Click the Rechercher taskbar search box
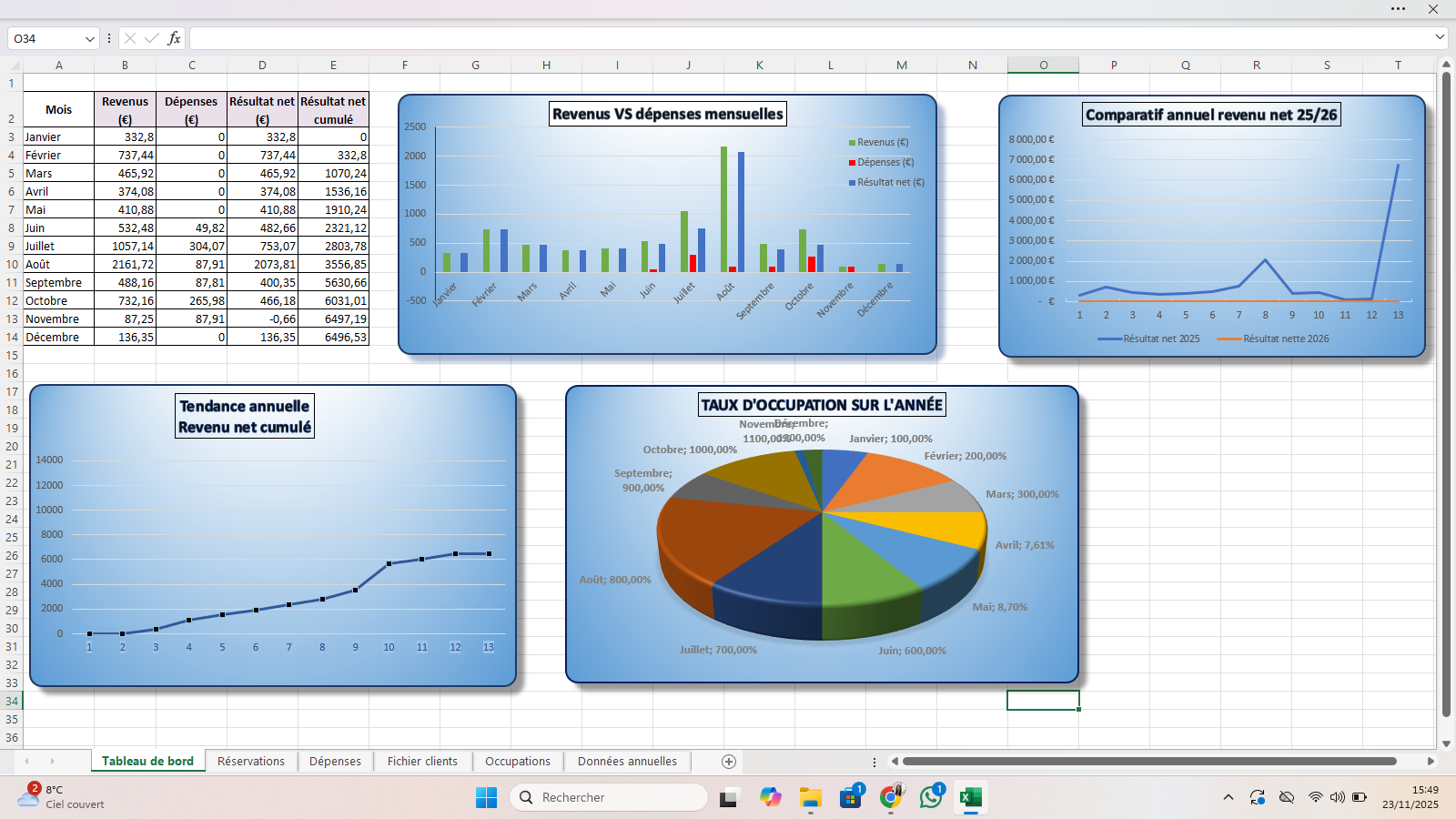 [612, 797]
